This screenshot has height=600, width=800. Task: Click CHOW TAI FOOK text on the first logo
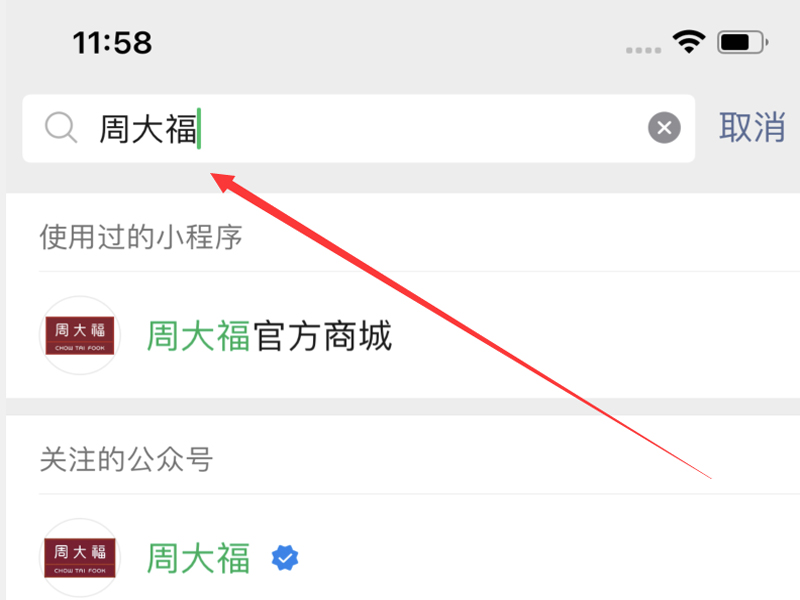coord(80,348)
